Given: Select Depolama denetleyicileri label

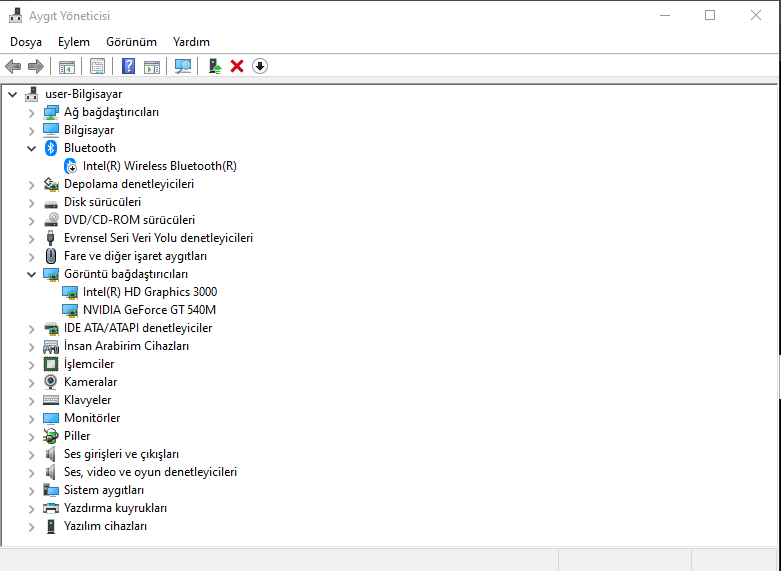Looking at the screenshot, I should click(129, 184).
